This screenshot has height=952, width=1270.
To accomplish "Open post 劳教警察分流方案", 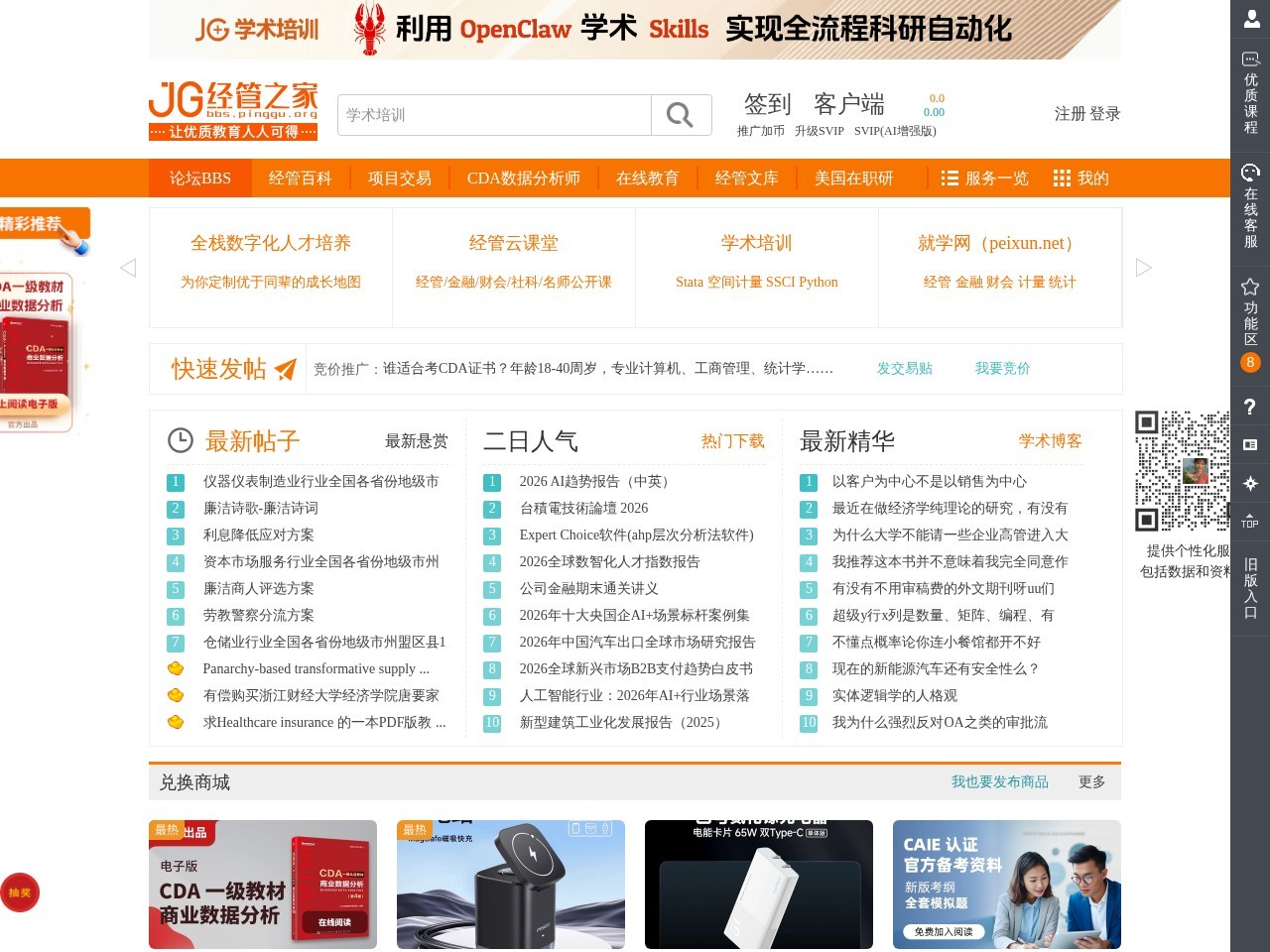I will tap(258, 616).
